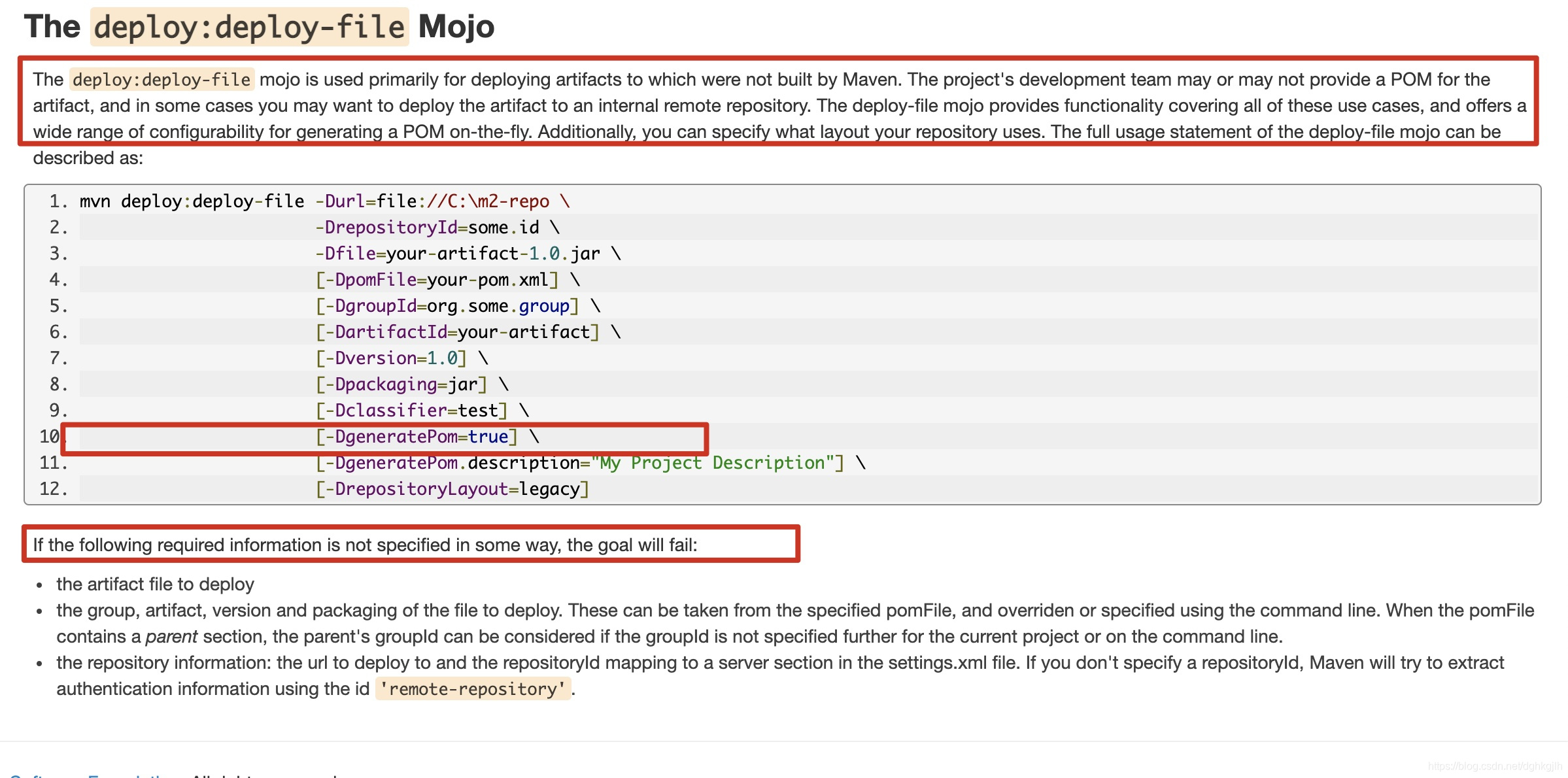Screen dimensions: 1568x778
Task: Click the heading 'The deploy:deploy-file Mojo'
Action: (x=259, y=27)
